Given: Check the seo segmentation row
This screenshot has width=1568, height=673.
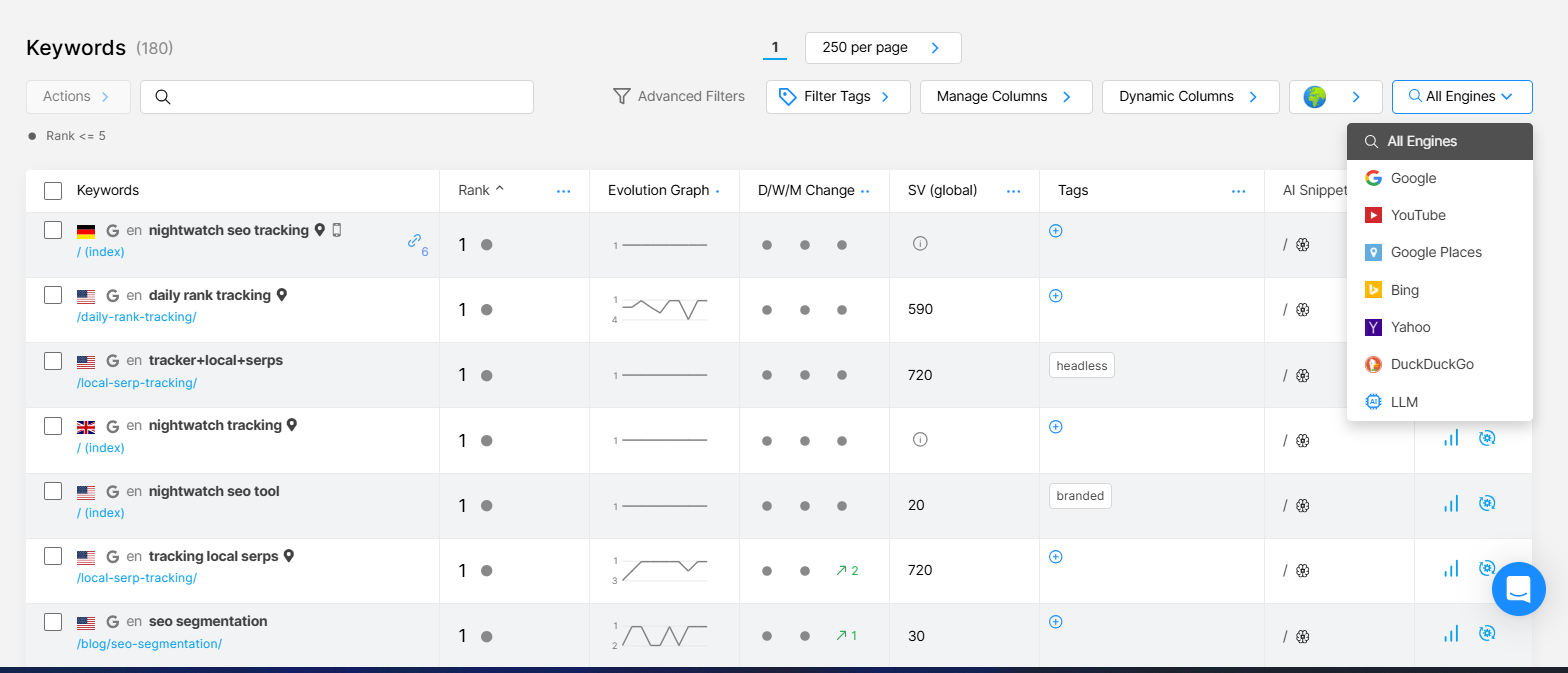Looking at the screenshot, I should [x=53, y=621].
